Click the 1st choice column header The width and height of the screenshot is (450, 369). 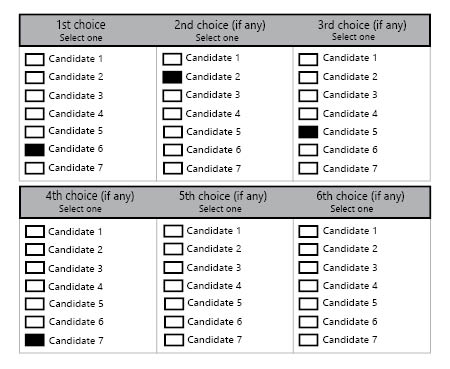[x=81, y=30]
